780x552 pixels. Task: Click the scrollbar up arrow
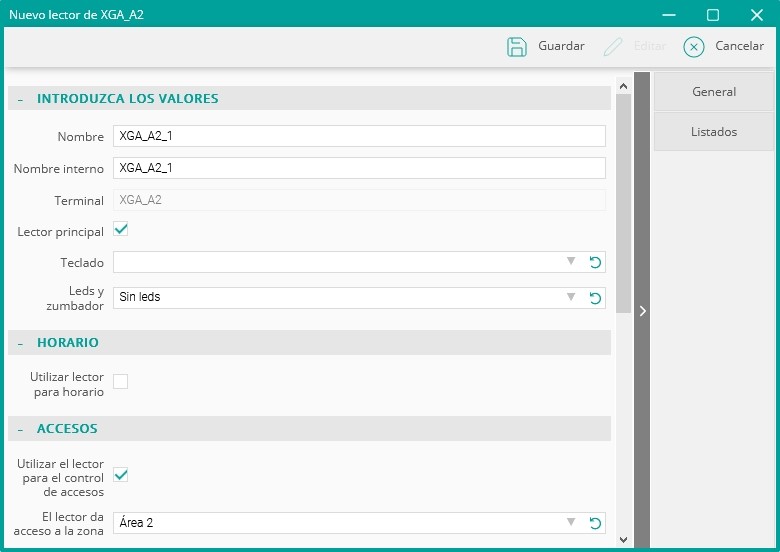(623, 87)
